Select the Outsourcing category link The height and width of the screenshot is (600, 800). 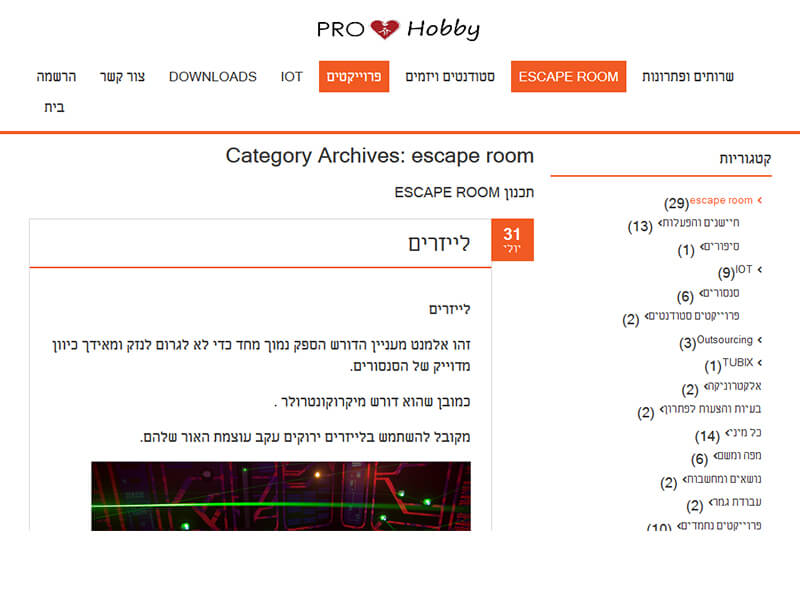click(x=724, y=340)
